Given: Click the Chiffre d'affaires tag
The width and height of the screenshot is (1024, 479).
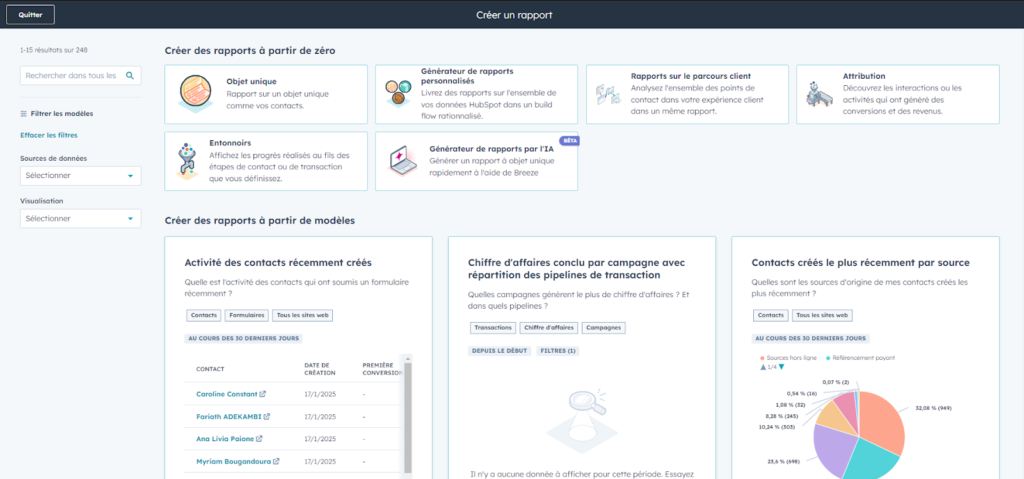Looking at the screenshot, I should 549,327.
